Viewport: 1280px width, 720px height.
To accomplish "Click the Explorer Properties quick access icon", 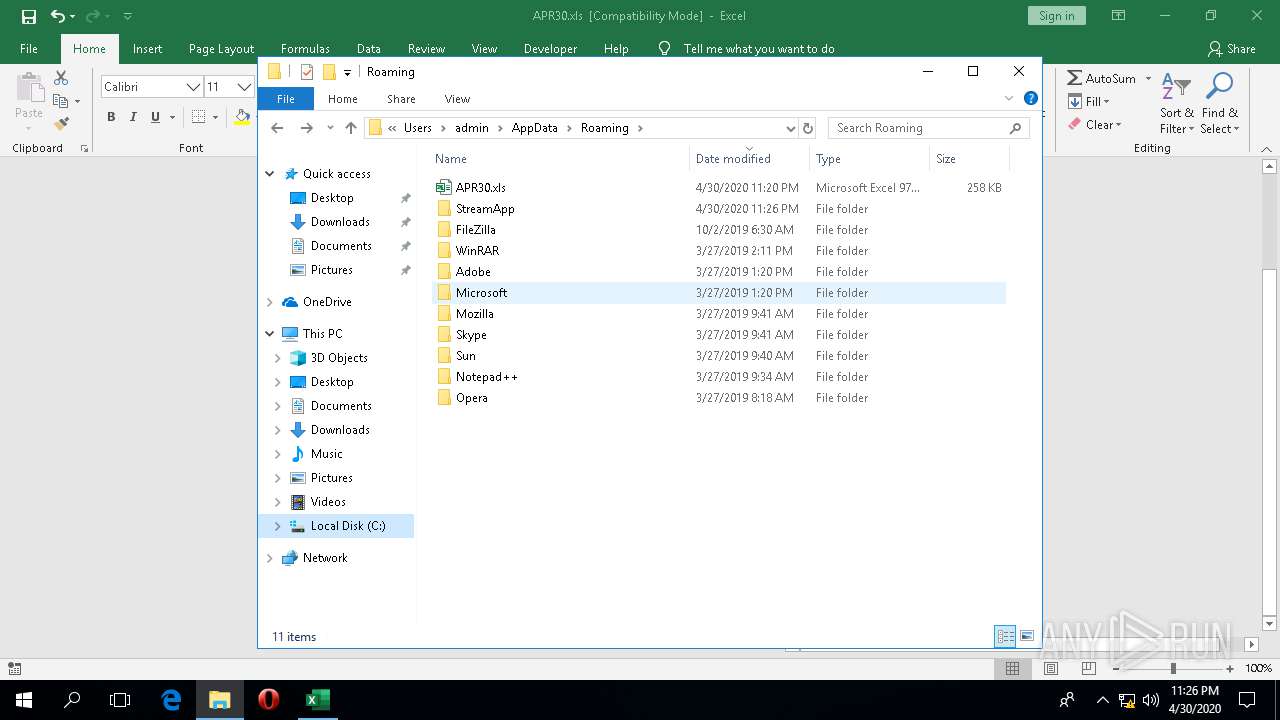I will click(x=307, y=72).
